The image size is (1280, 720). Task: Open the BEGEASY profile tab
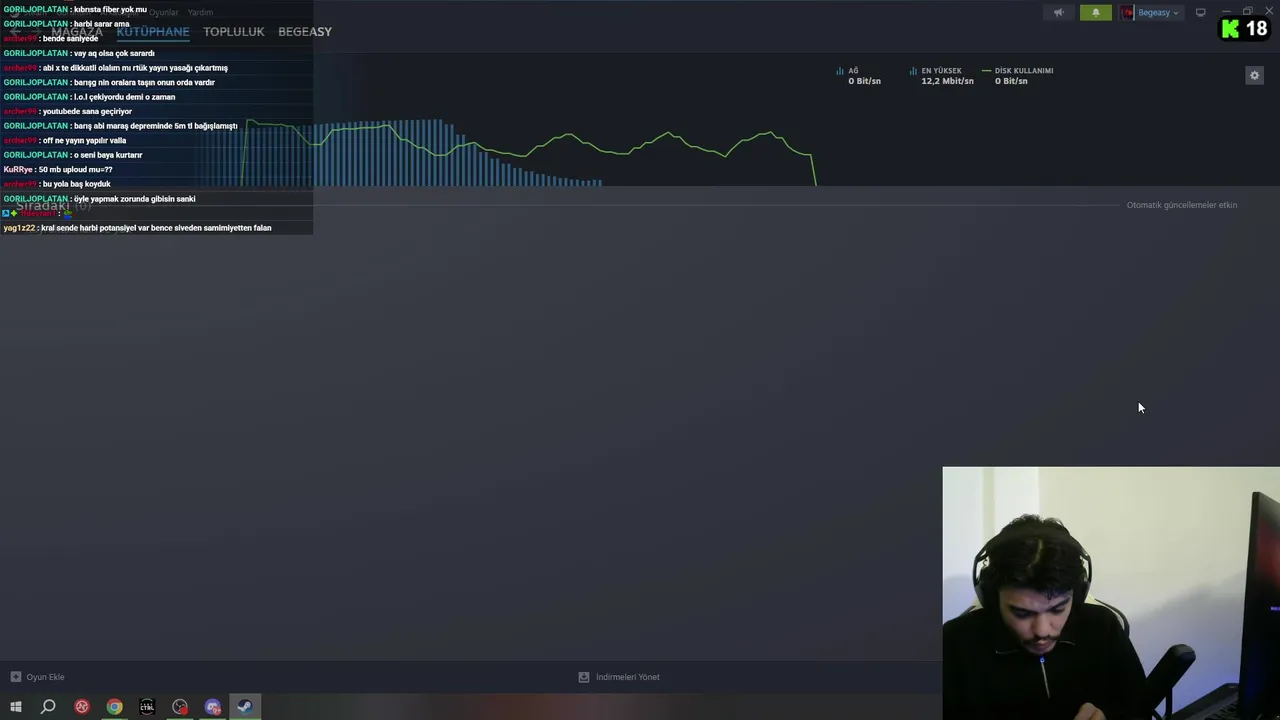pyautogui.click(x=304, y=31)
